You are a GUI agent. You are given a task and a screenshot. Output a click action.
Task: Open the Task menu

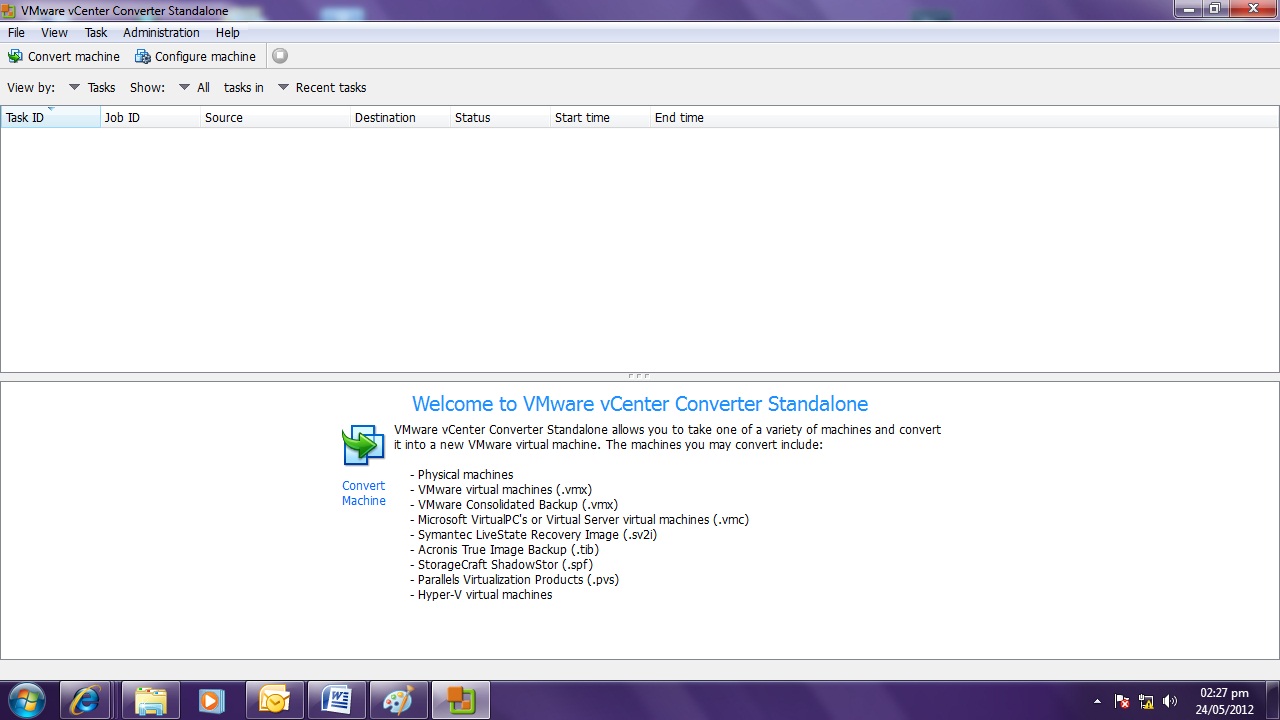click(96, 33)
